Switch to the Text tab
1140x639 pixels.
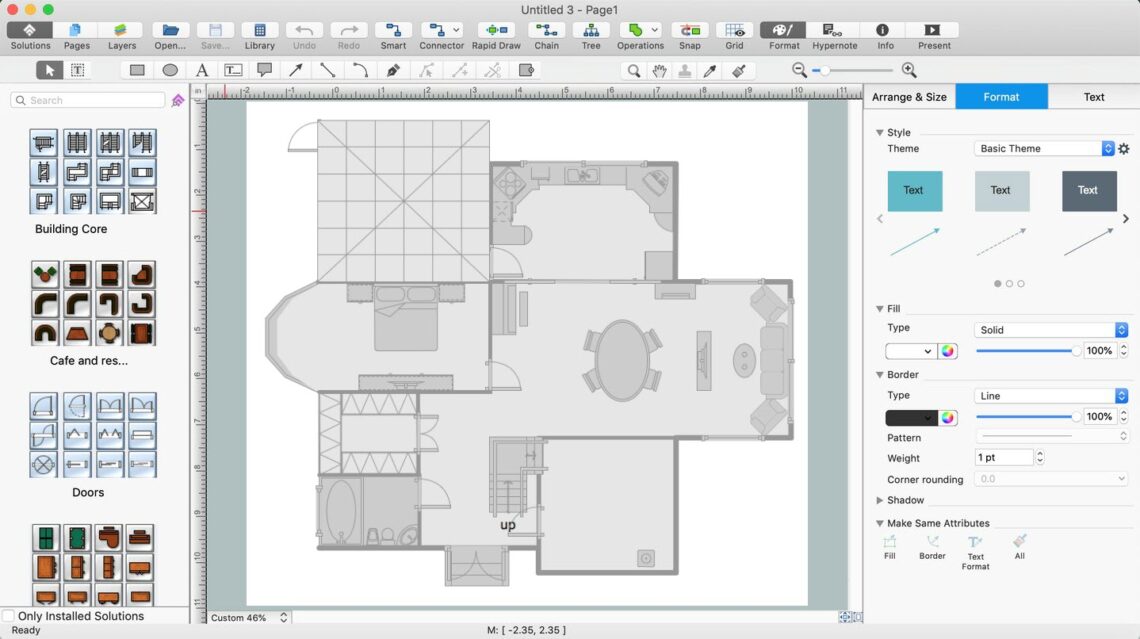(x=1093, y=96)
